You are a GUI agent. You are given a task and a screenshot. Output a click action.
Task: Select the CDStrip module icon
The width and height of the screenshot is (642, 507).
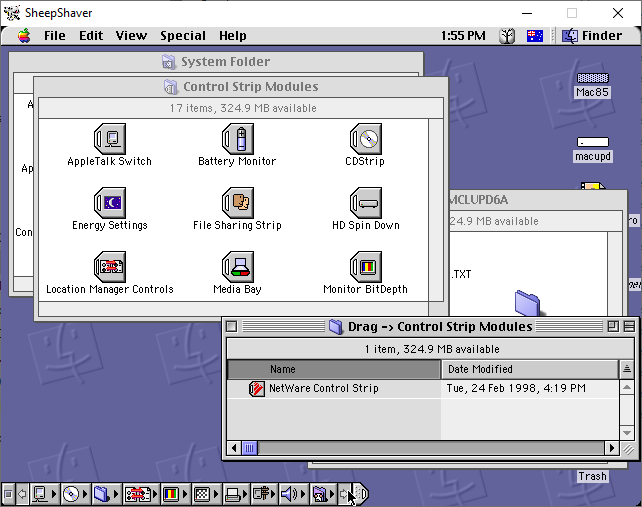pos(366,139)
